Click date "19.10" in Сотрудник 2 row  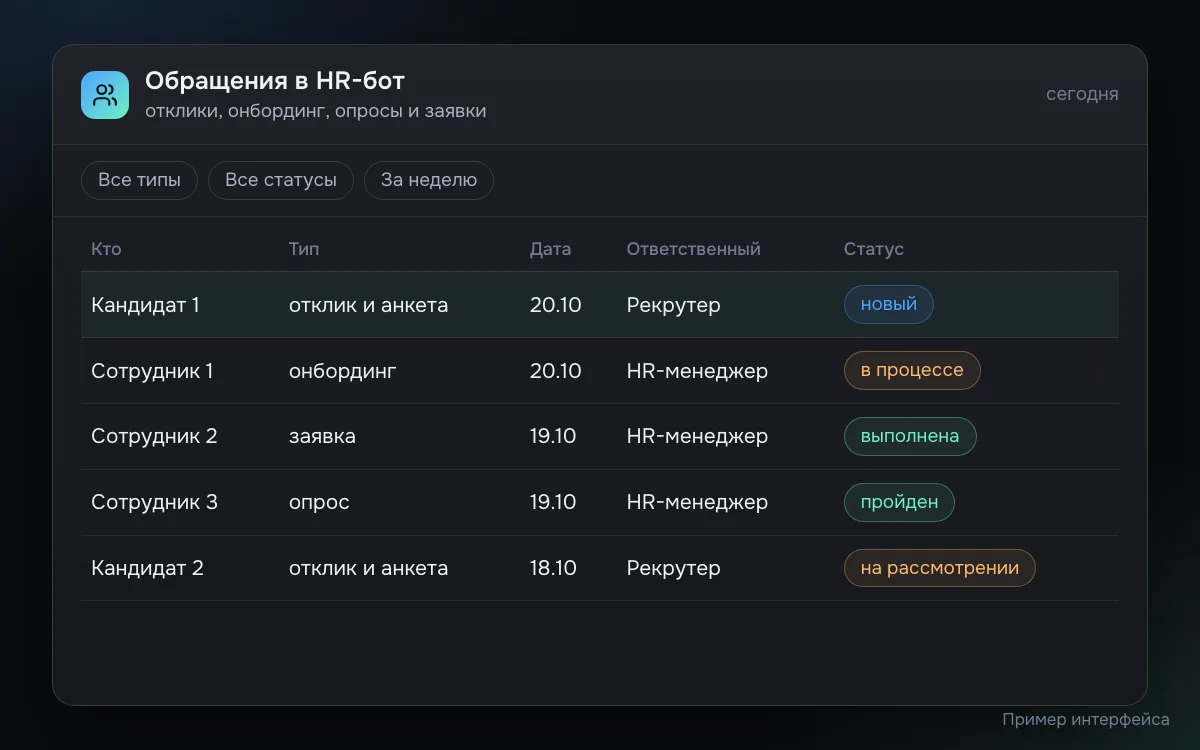[553, 436]
